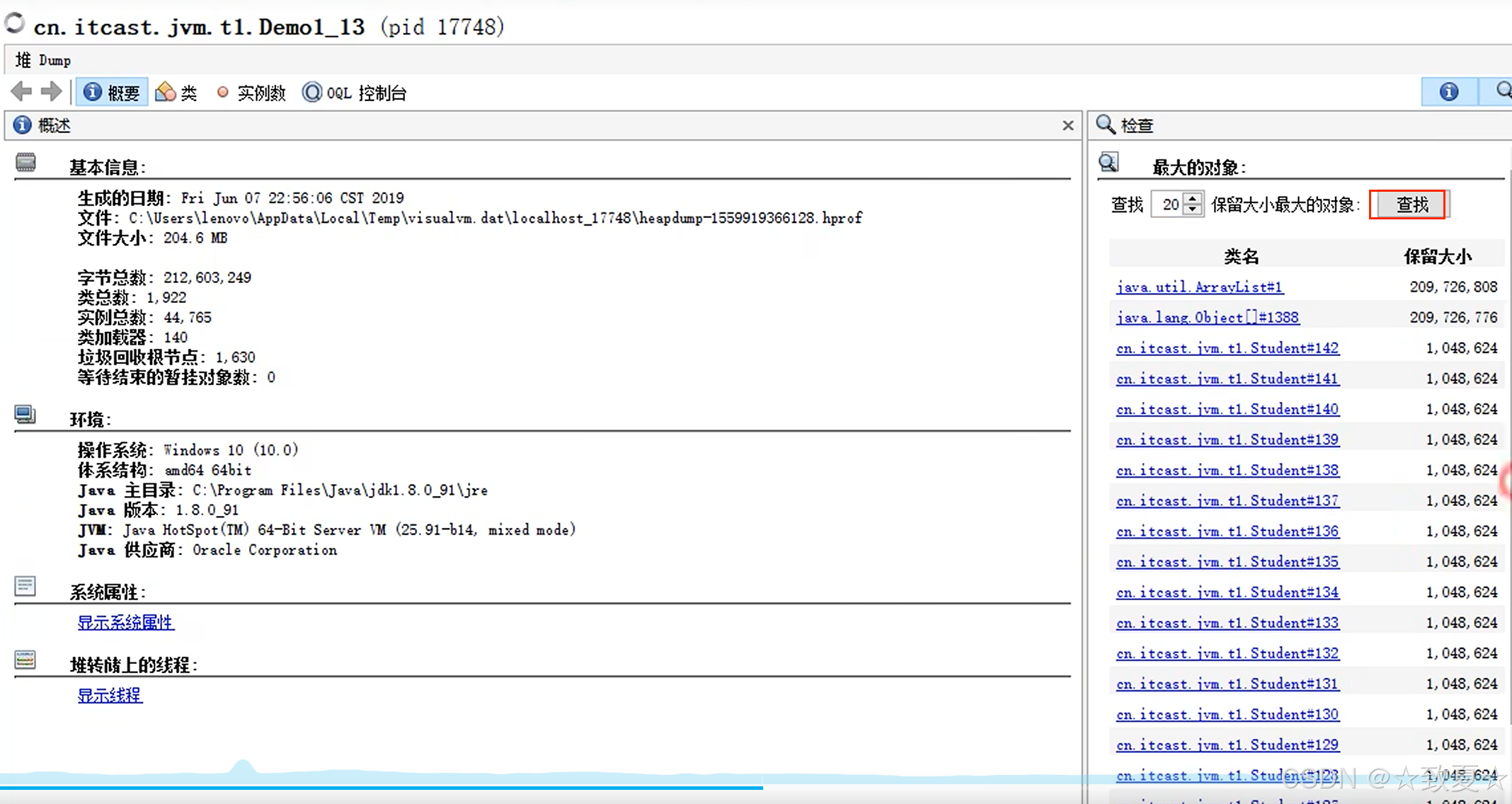This screenshot has width=1512, height=804.
Task: Switch to the 概要 summary view
Action: tap(112, 93)
